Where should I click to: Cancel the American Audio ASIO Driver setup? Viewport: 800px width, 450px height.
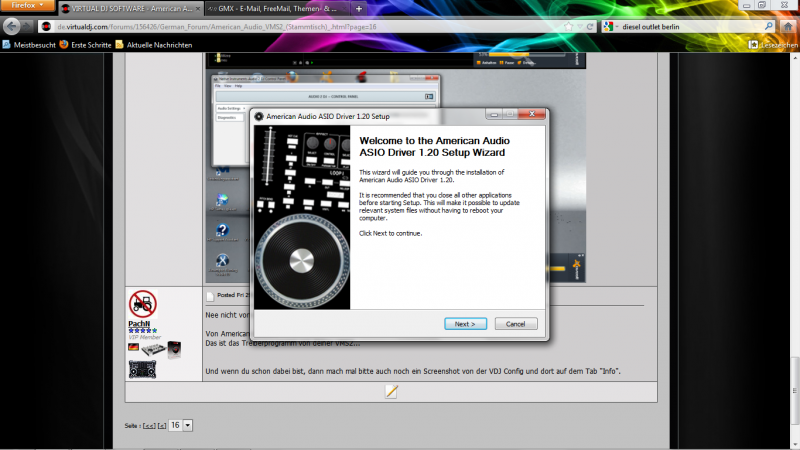516,324
